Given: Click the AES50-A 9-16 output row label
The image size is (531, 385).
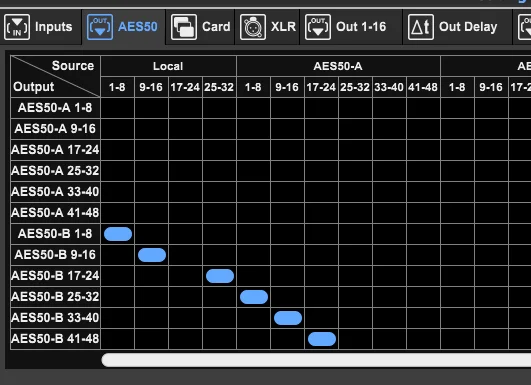Looking at the screenshot, I should click(x=55, y=129).
